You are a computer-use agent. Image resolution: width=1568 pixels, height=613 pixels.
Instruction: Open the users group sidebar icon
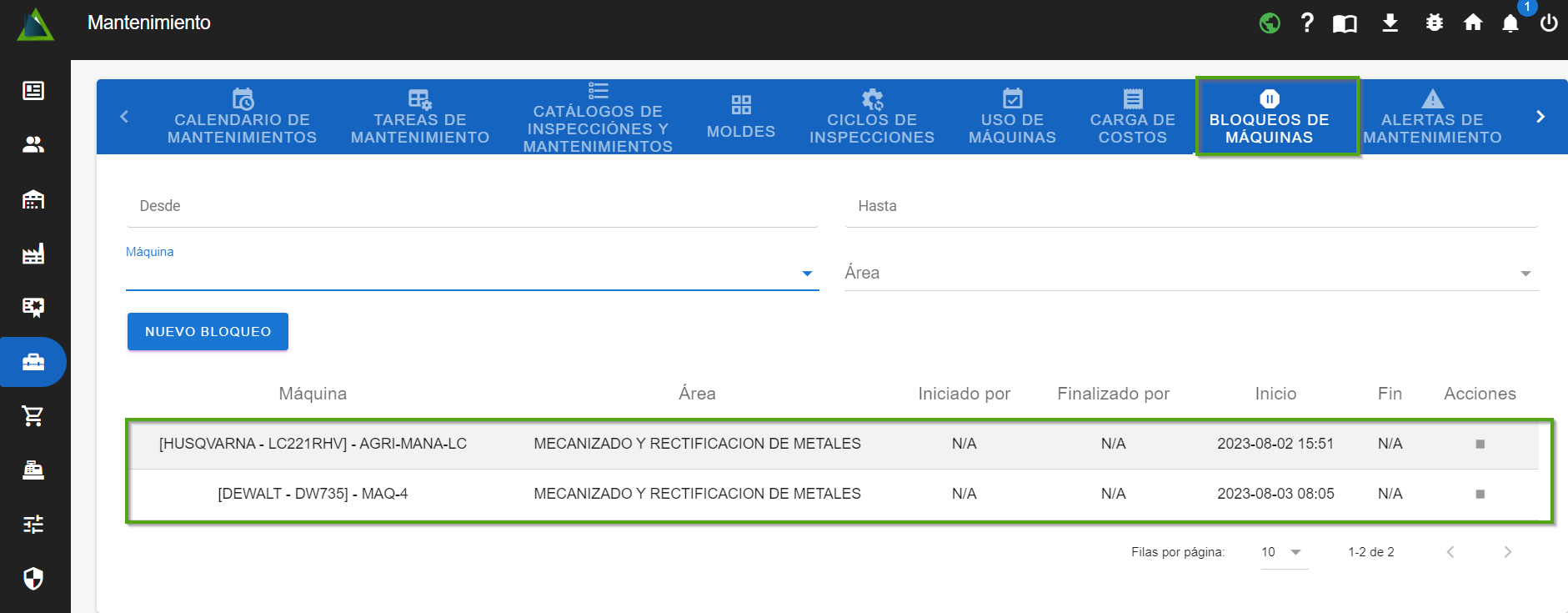(x=33, y=145)
